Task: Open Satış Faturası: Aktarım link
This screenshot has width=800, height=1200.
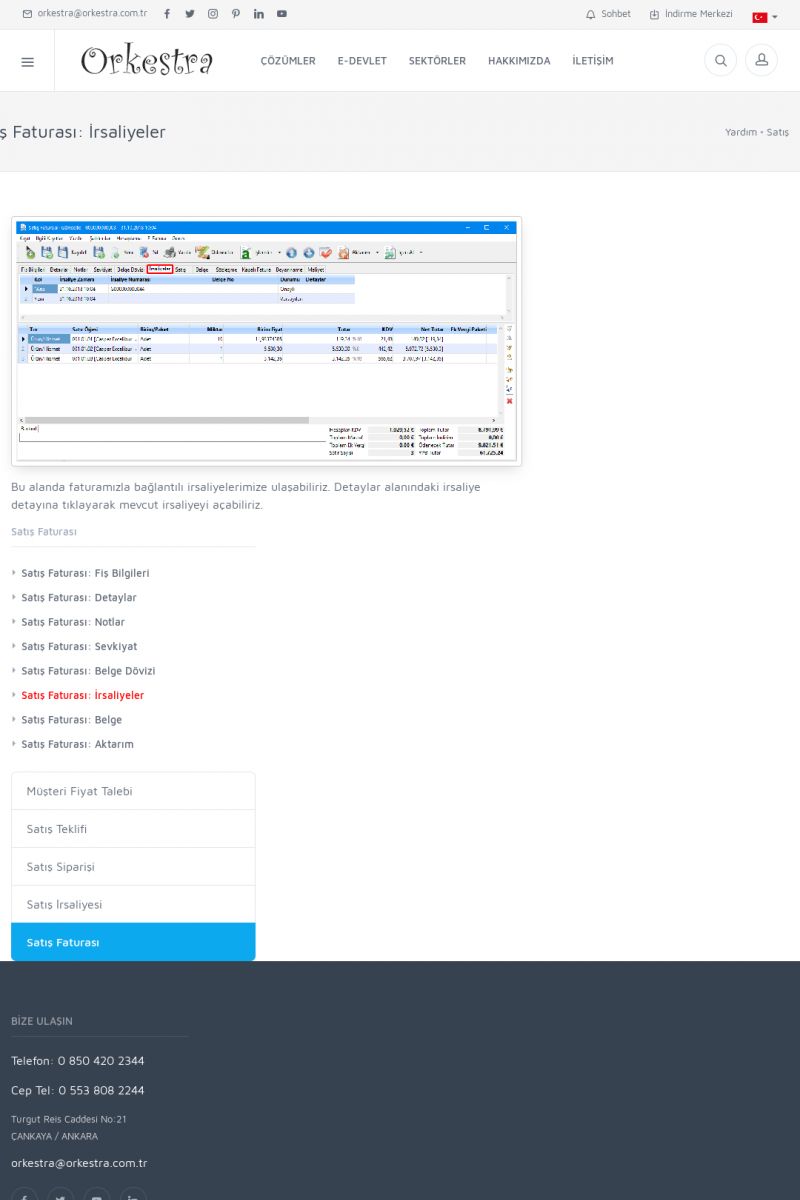Action: (77, 744)
